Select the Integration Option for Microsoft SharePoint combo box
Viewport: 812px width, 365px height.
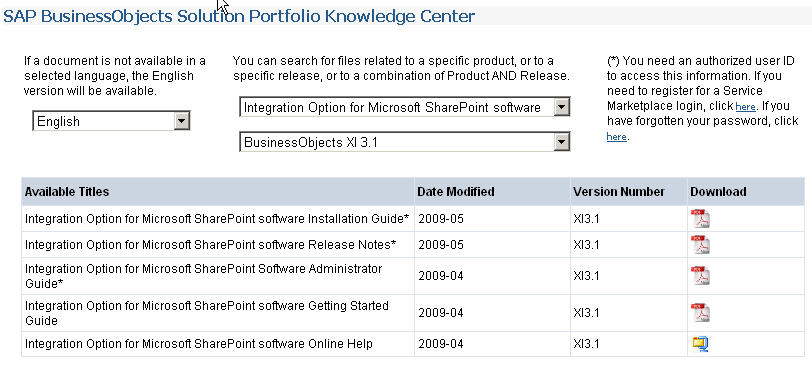[x=404, y=107]
